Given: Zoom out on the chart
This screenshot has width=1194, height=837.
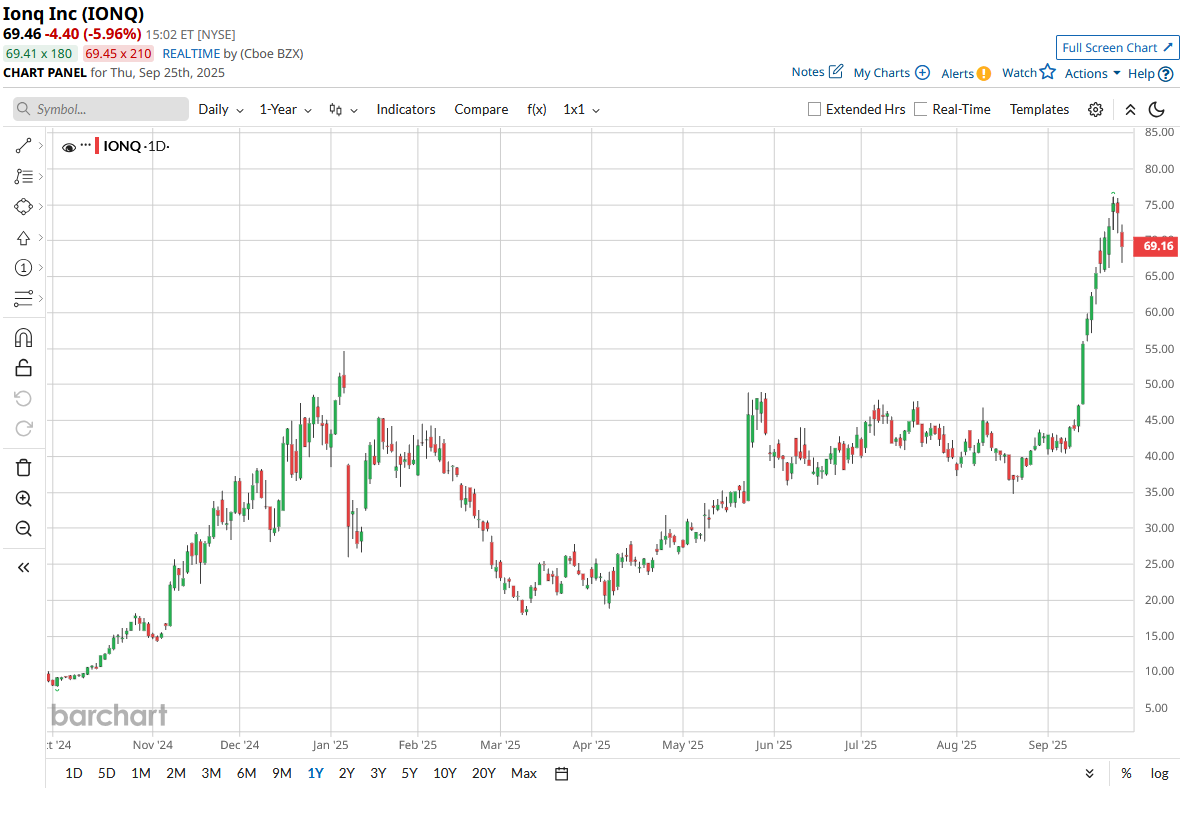Looking at the screenshot, I should coord(24,529).
